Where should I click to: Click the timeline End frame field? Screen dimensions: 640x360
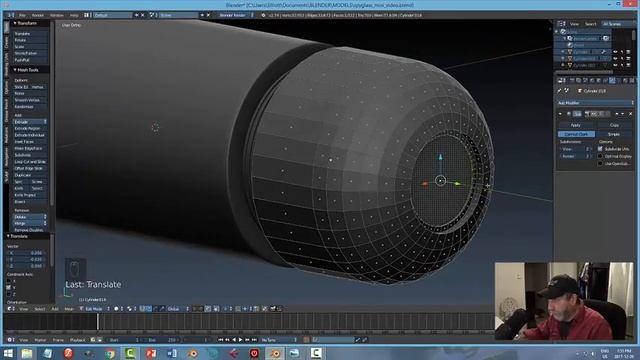(163, 340)
